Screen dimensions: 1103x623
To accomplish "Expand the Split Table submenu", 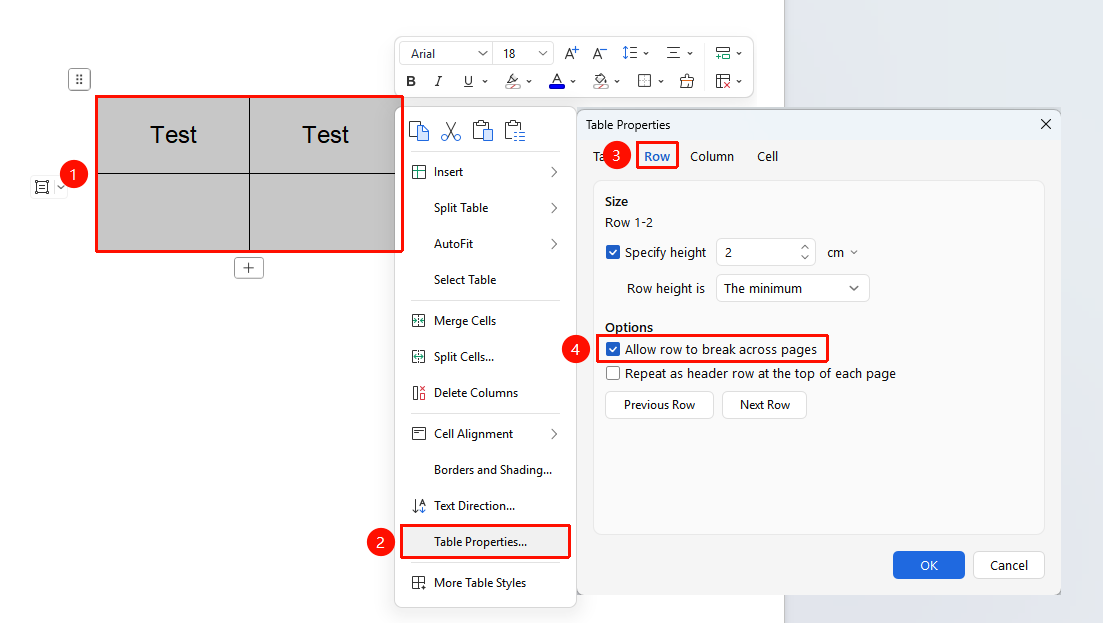I will tap(485, 208).
